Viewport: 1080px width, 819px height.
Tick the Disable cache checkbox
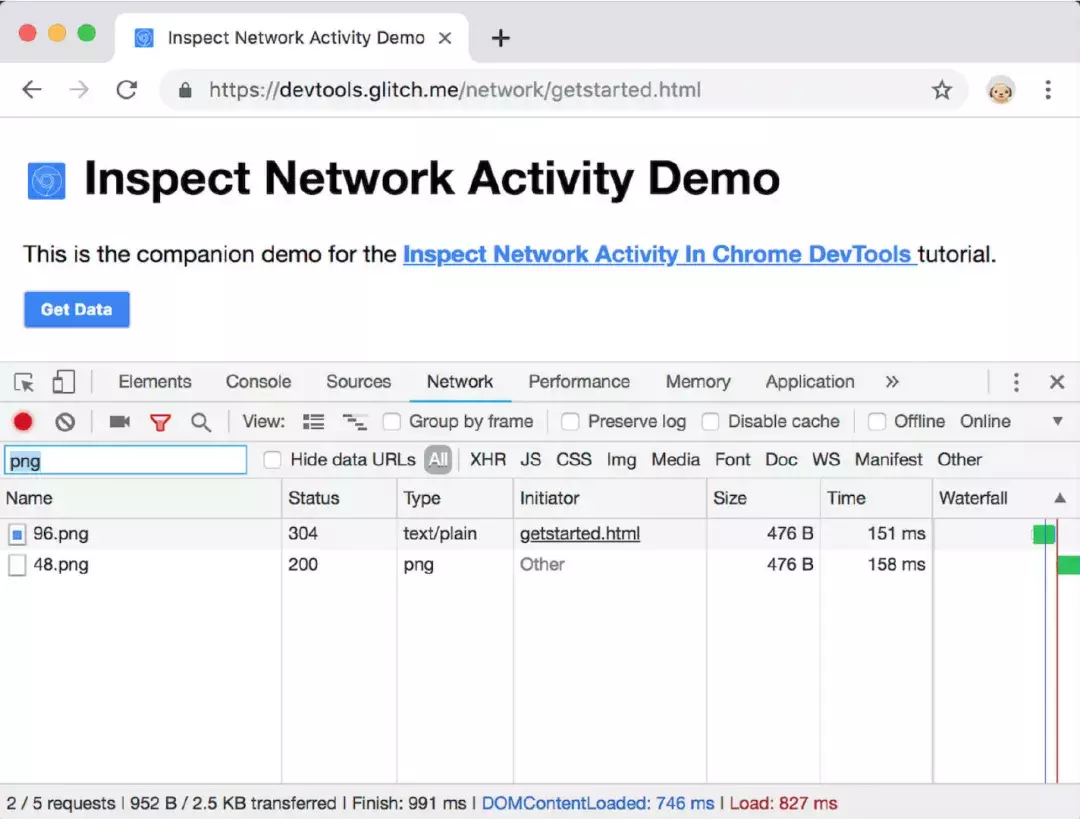(x=710, y=422)
